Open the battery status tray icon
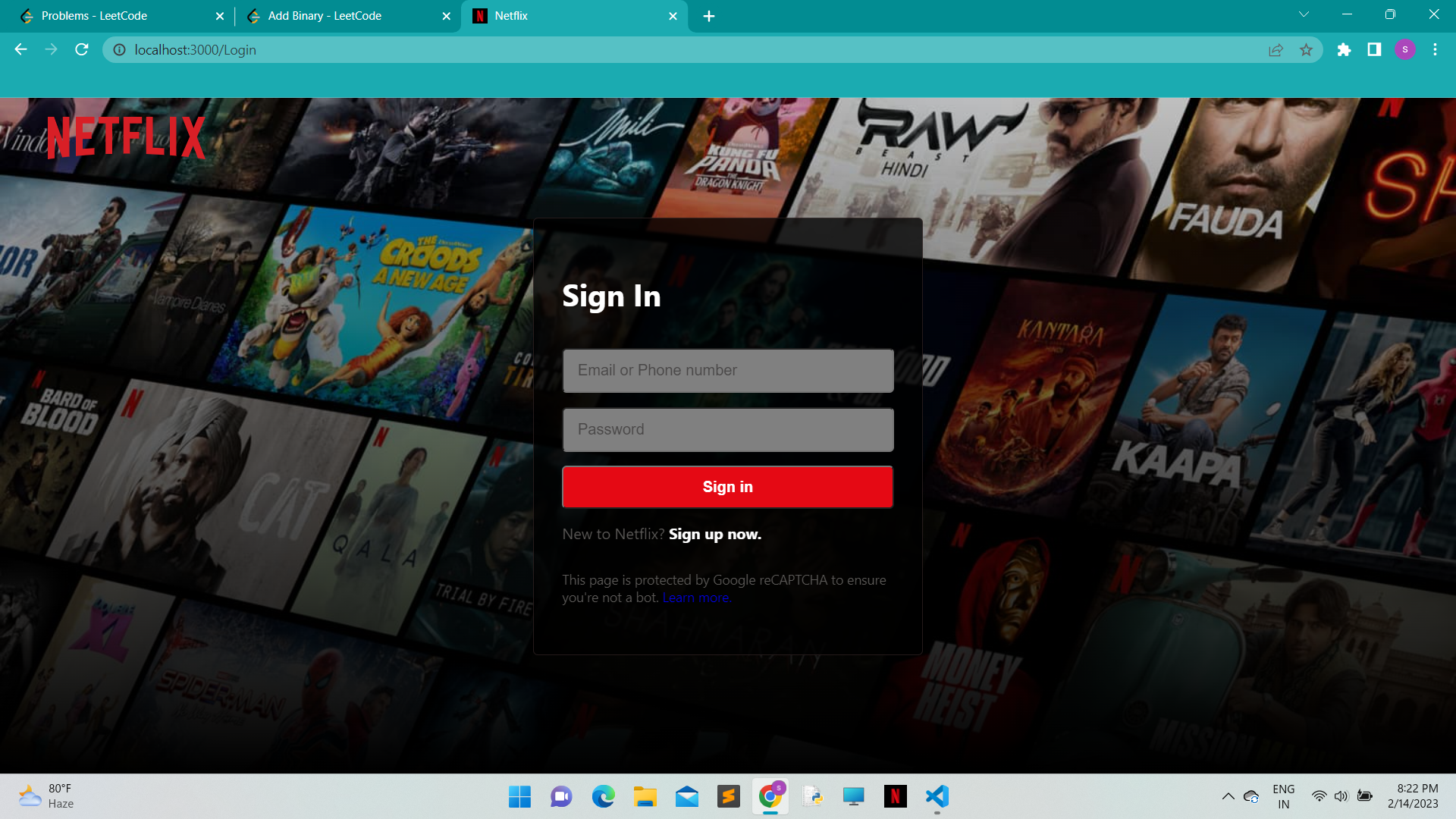Image resolution: width=1456 pixels, height=819 pixels. pos(1364,796)
